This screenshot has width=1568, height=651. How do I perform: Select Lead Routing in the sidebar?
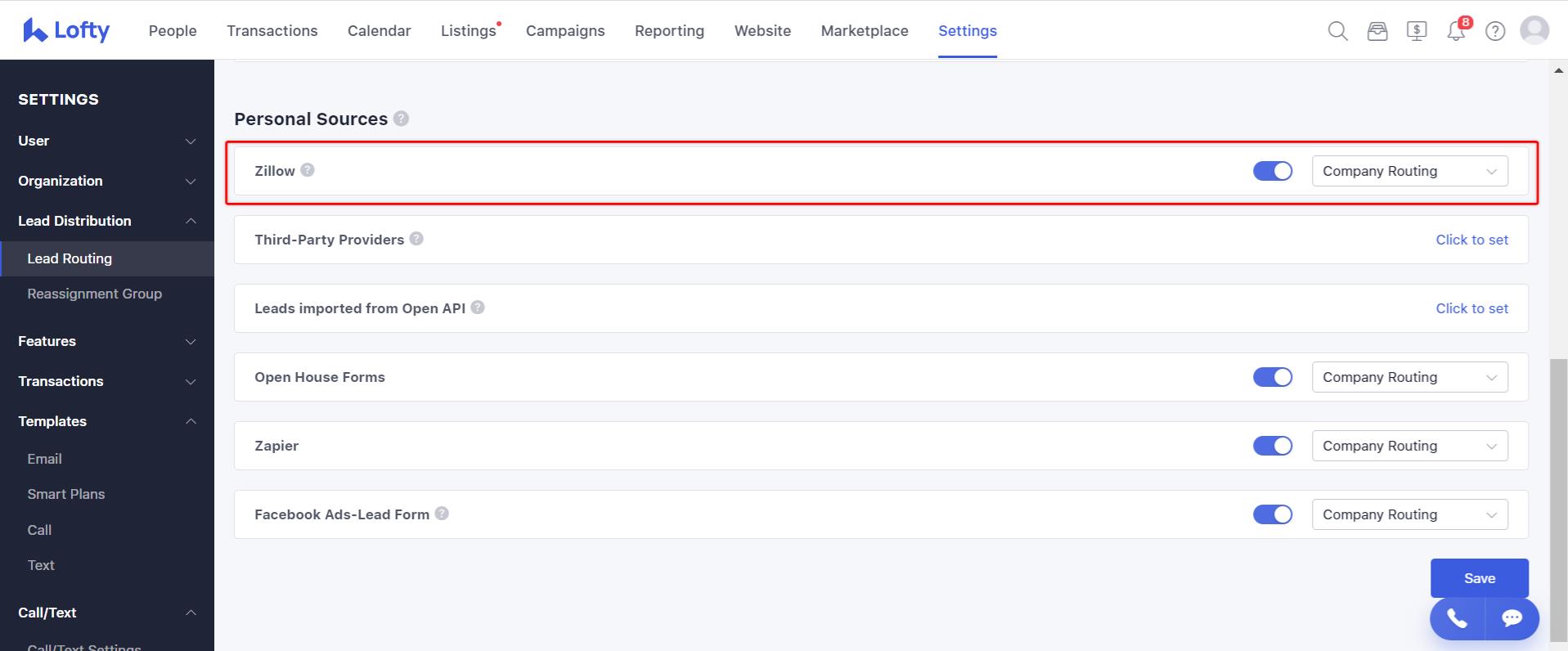[107, 258]
